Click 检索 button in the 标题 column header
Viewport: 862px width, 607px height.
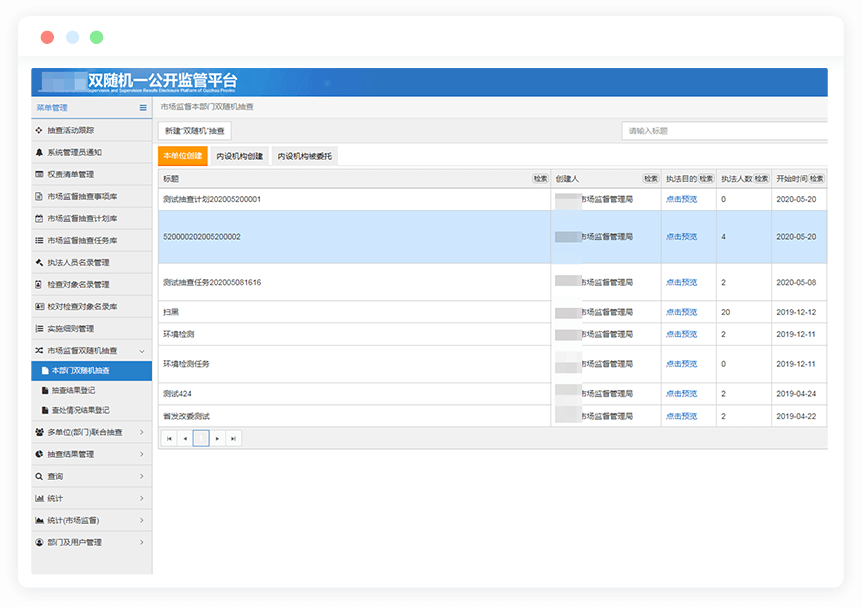pos(540,178)
